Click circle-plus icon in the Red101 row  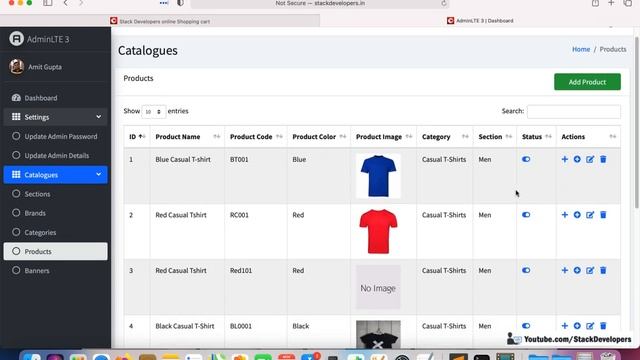577,270
